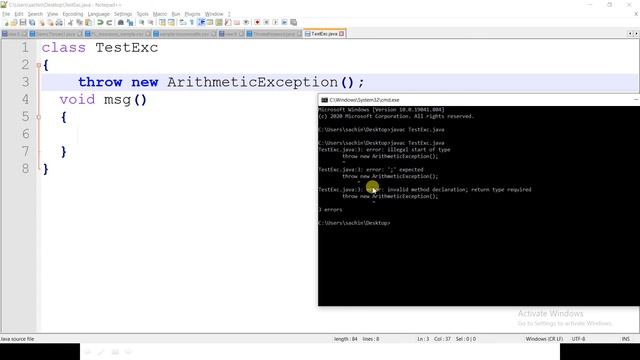Screen dimensions: 640x360
Task: Open the Encoding menu
Action: pos(73,14)
